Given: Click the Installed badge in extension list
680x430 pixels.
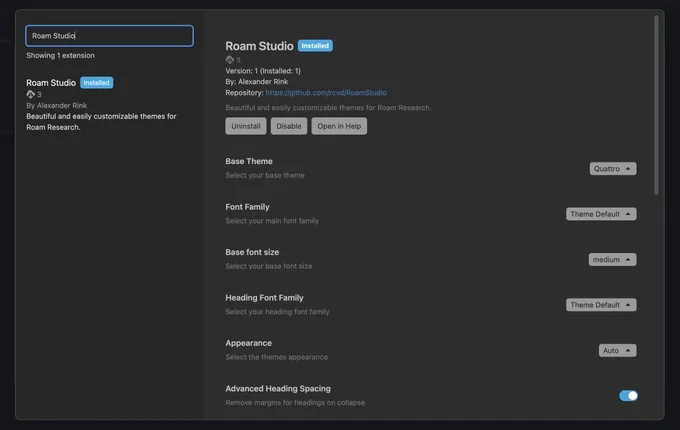Looking at the screenshot, I should [x=96, y=83].
